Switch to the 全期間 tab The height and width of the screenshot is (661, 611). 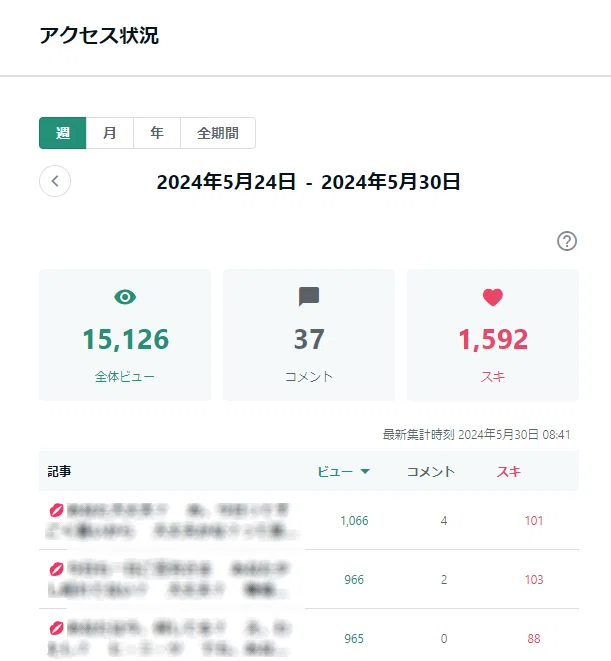coord(218,133)
